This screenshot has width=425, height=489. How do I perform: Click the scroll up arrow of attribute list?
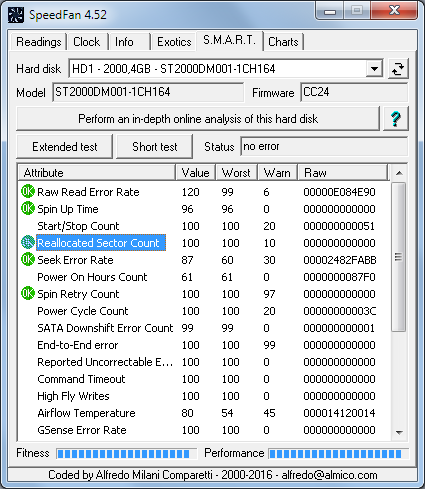(x=399, y=173)
